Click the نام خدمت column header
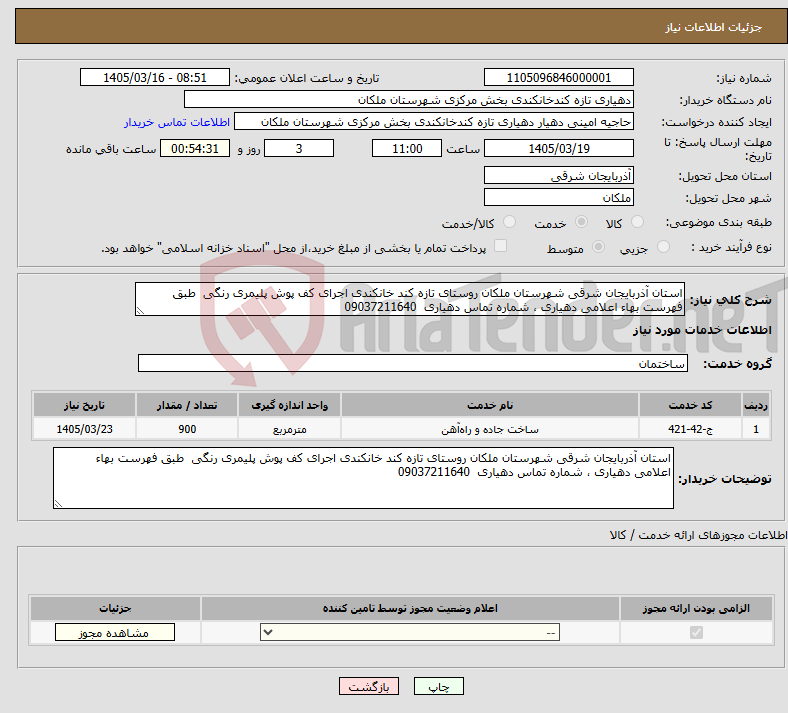Viewport: 788px width, 713px height. (x=490, y=405)
